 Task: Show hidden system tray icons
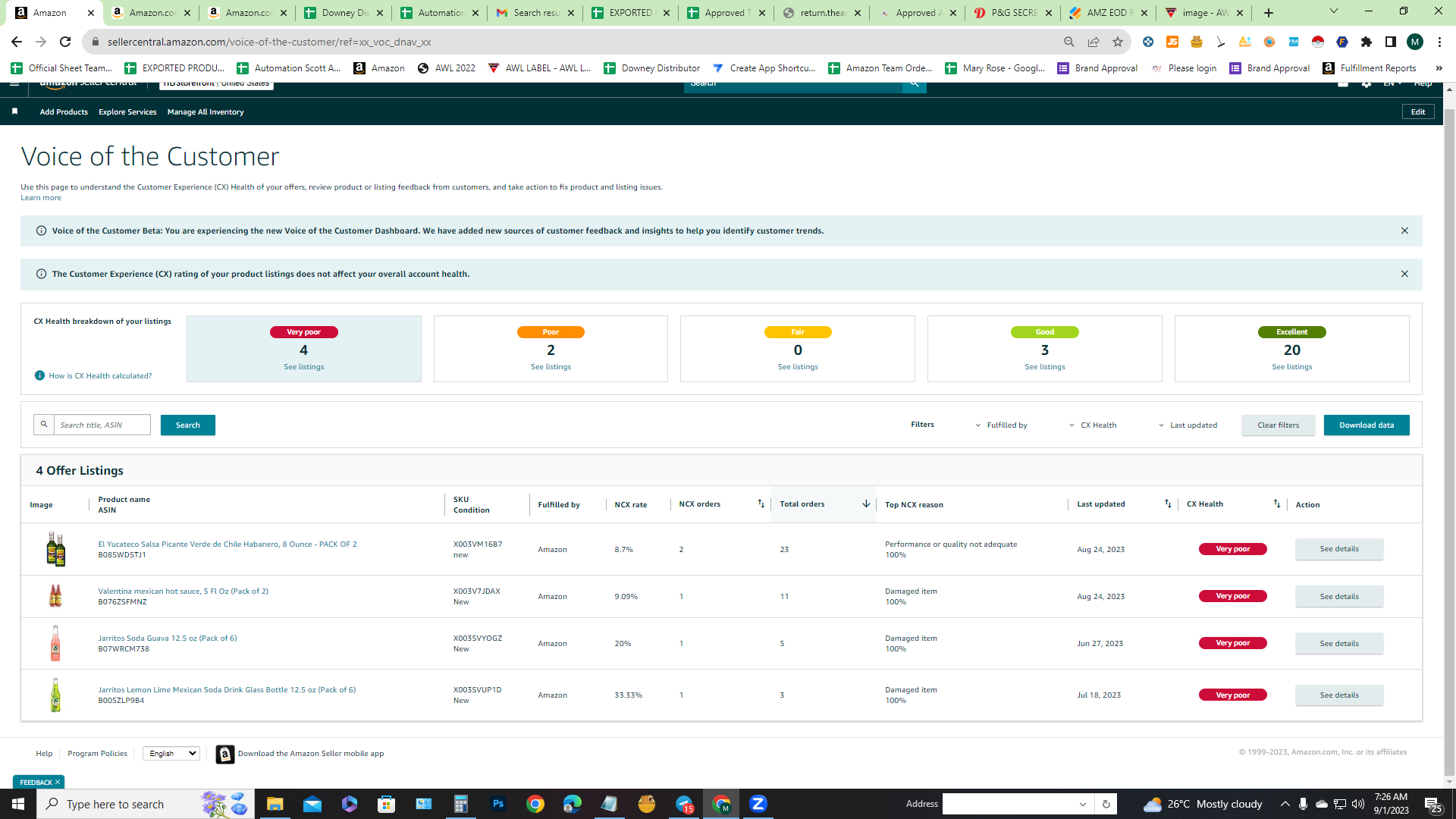(1285, 804)
